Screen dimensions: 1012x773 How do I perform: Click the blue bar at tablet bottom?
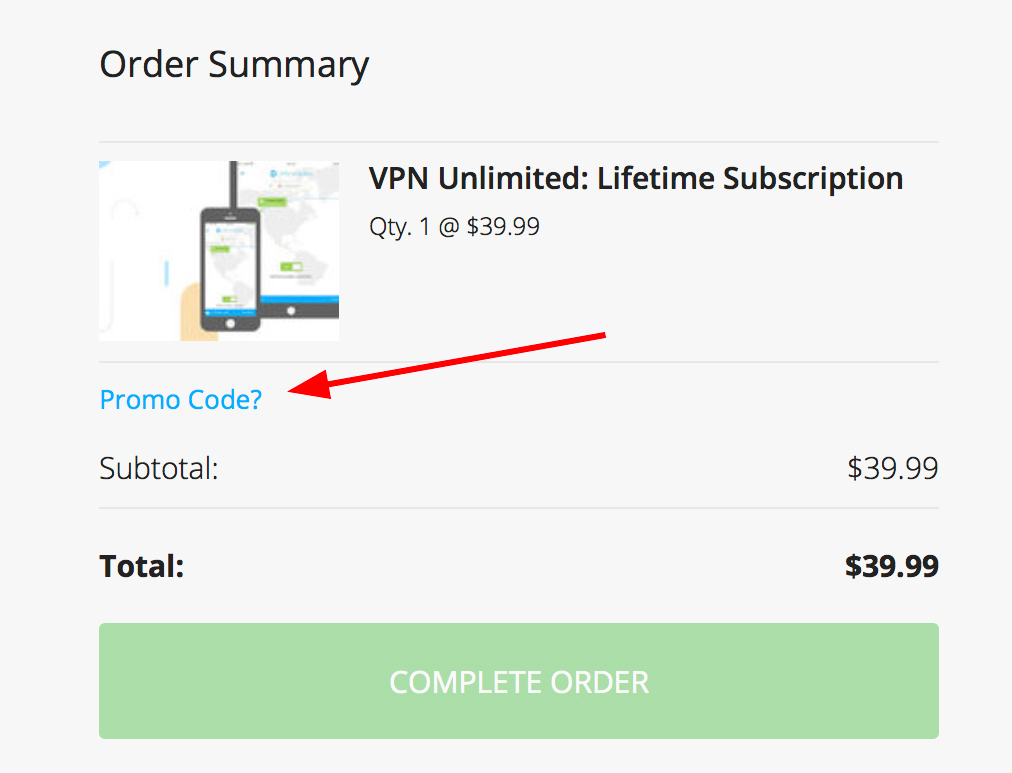[299, 299]
